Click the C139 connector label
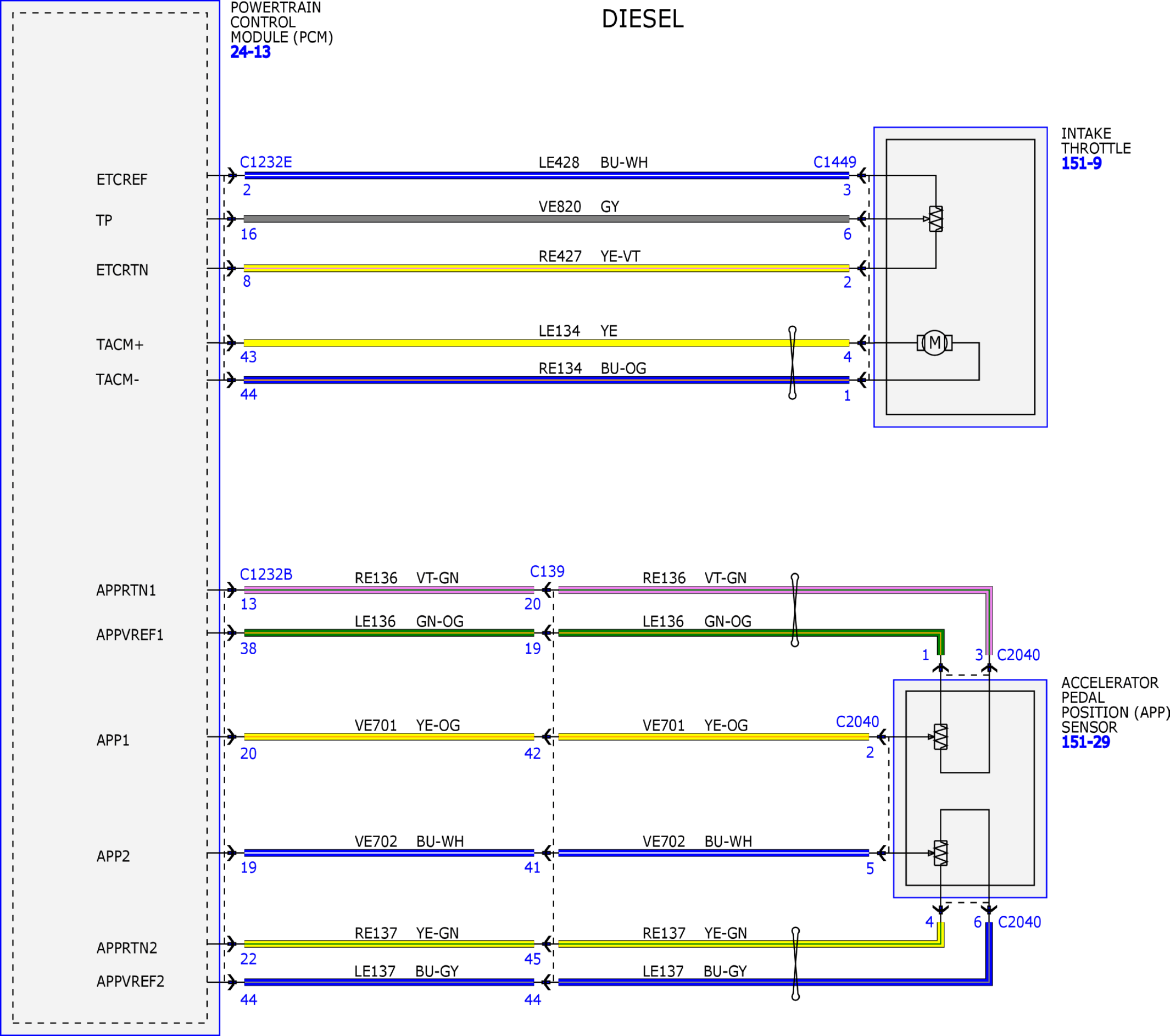 (x=547, y=571)
